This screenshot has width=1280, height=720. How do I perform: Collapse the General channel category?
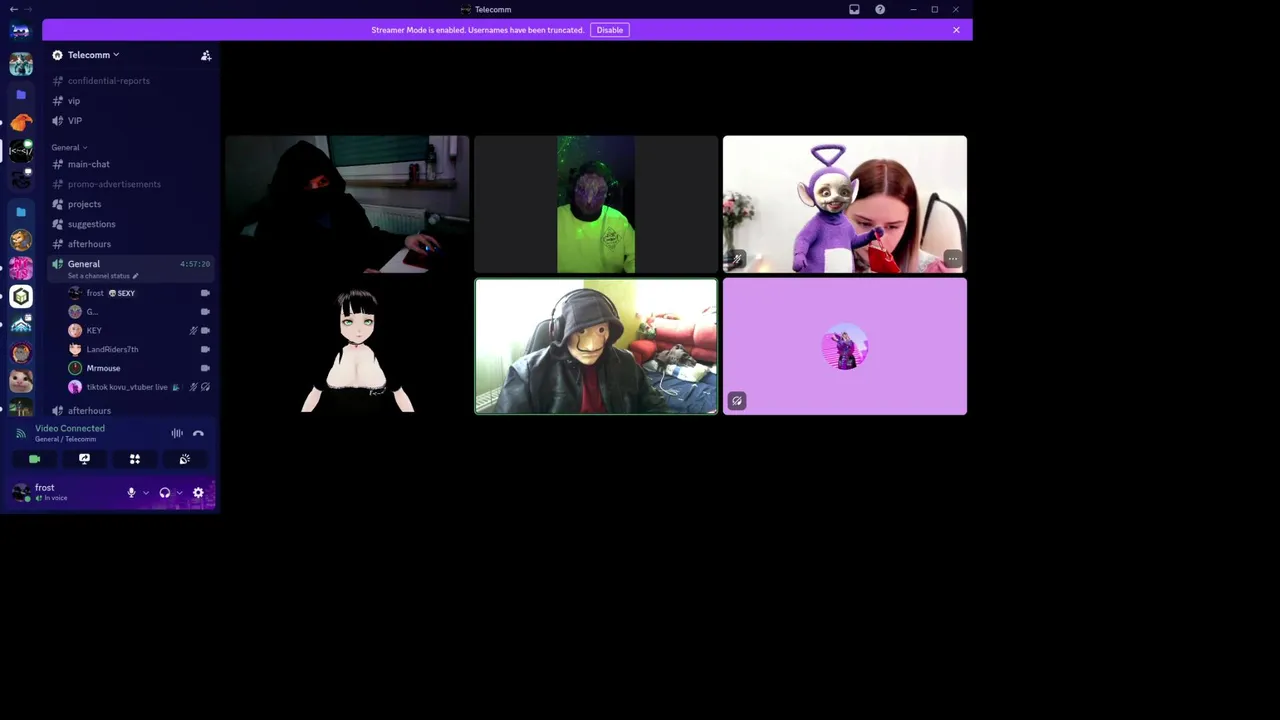click(x=69, y=147)
